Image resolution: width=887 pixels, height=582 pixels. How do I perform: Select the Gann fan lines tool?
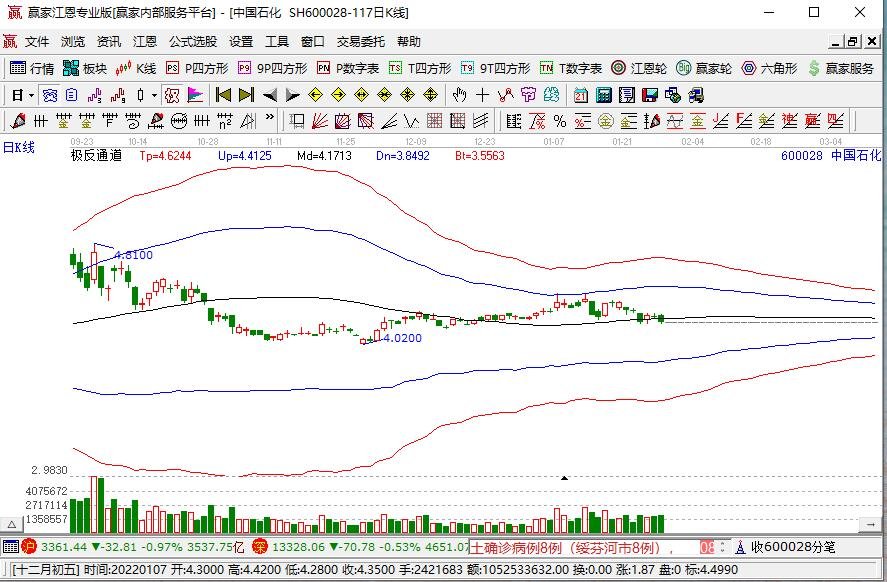coord(320,120)
